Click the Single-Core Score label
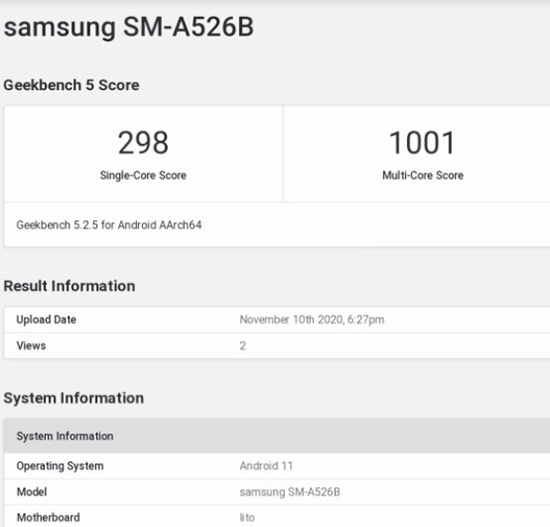This screenshot has width=550, height=527. click(143, 175)
